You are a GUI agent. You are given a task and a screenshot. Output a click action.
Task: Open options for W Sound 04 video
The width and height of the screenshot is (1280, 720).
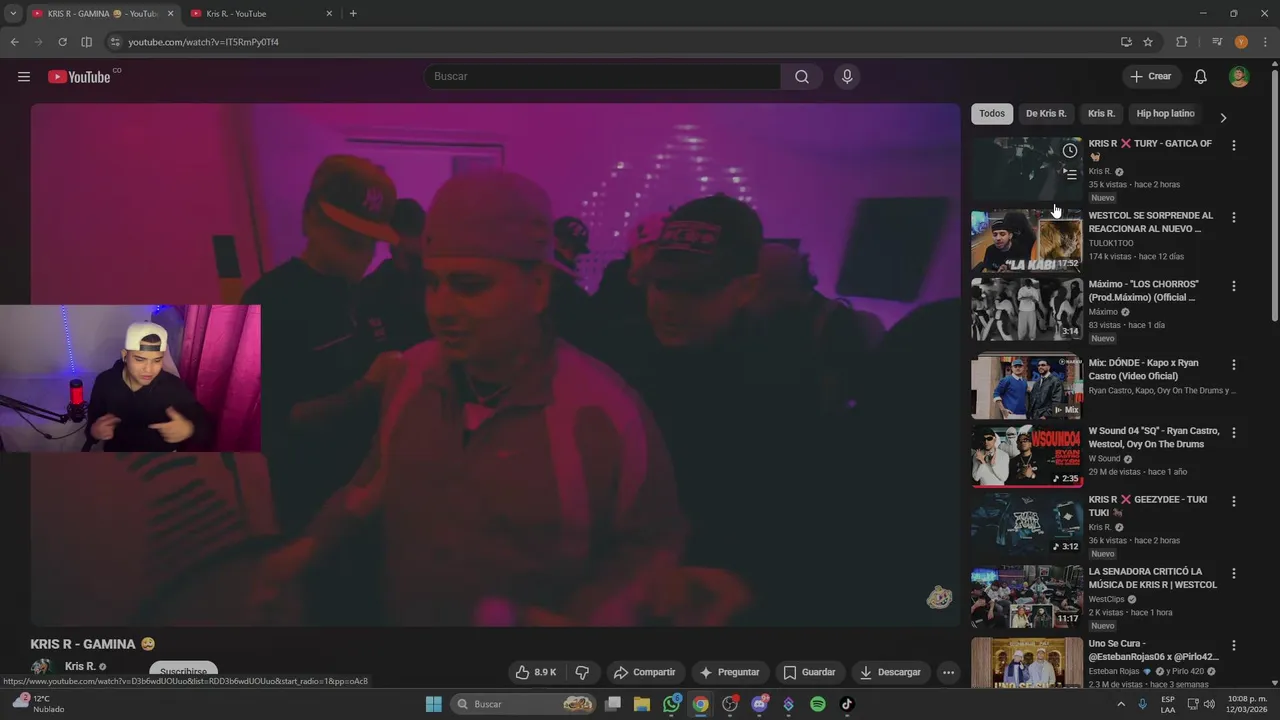point(1233,433)
